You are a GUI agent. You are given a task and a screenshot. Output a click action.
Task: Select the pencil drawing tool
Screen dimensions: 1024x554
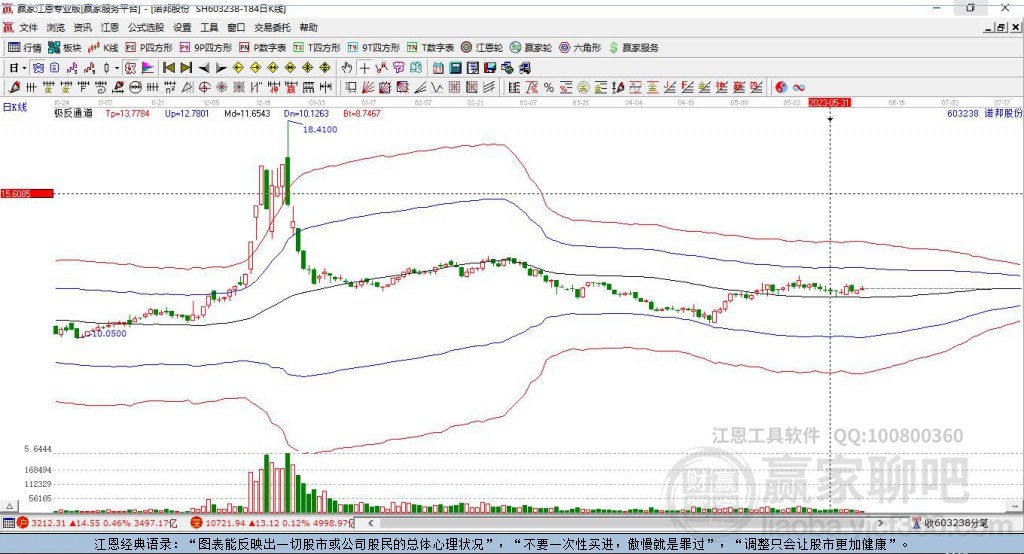click(x=14, y=87)
